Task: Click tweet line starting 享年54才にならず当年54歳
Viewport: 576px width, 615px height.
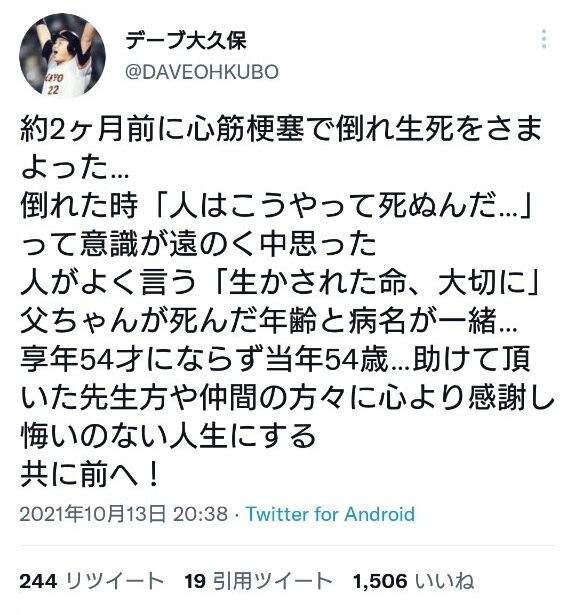Action: tap(275, 359)
